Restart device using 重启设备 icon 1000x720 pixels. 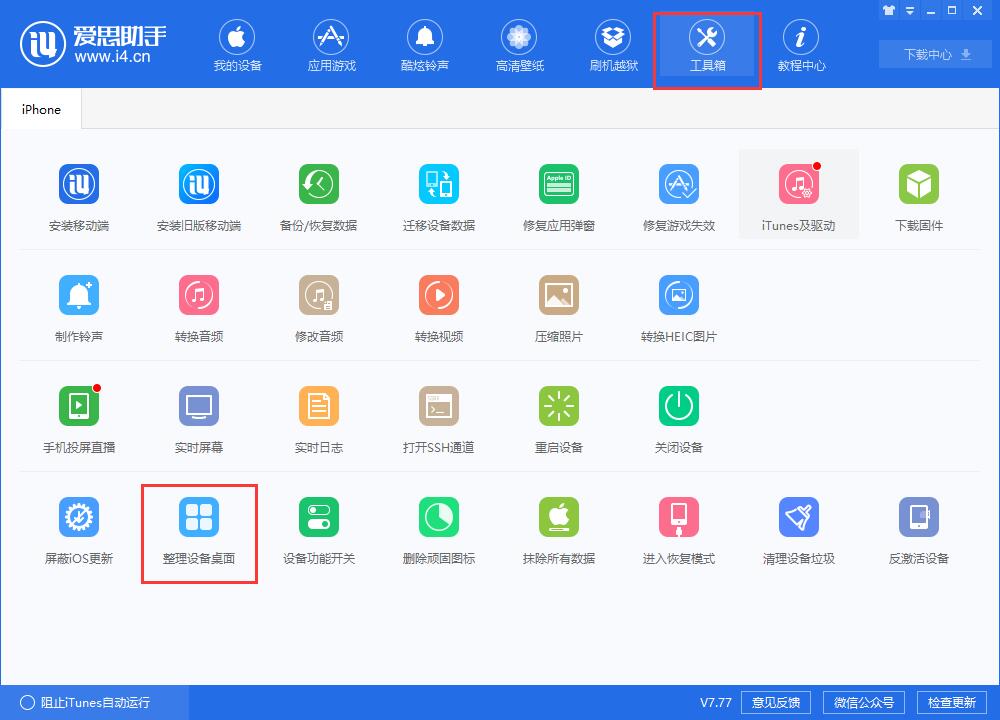[x=559, y=417]
